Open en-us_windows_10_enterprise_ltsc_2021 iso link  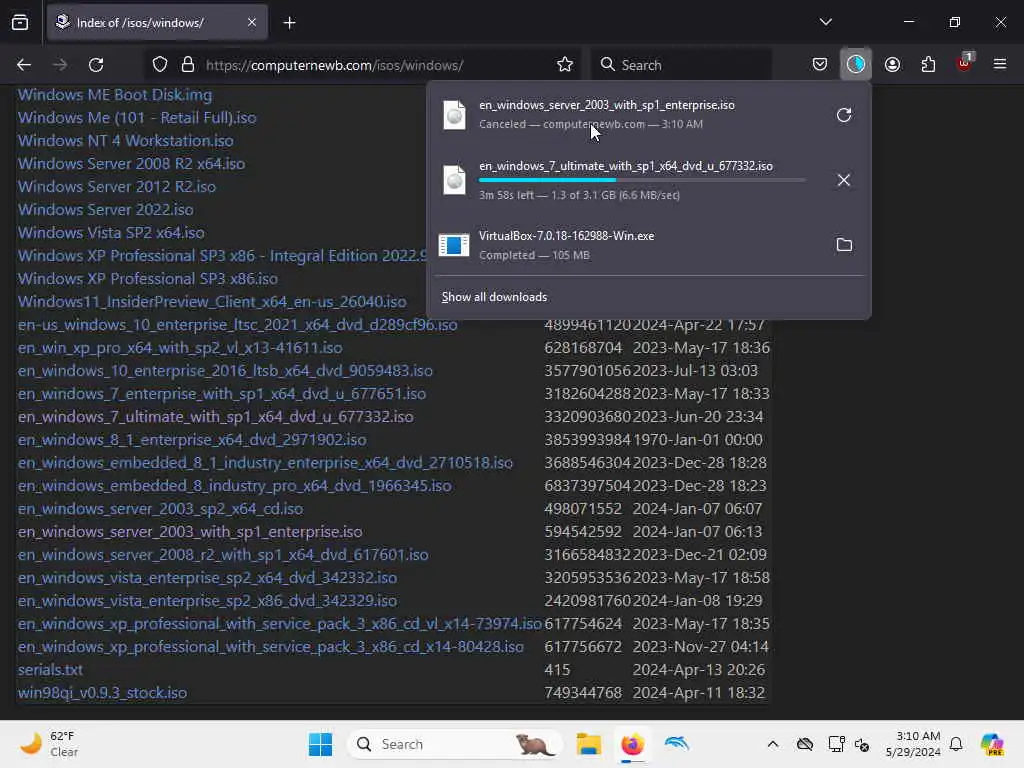pyautogui.click(x=238, y=325)
